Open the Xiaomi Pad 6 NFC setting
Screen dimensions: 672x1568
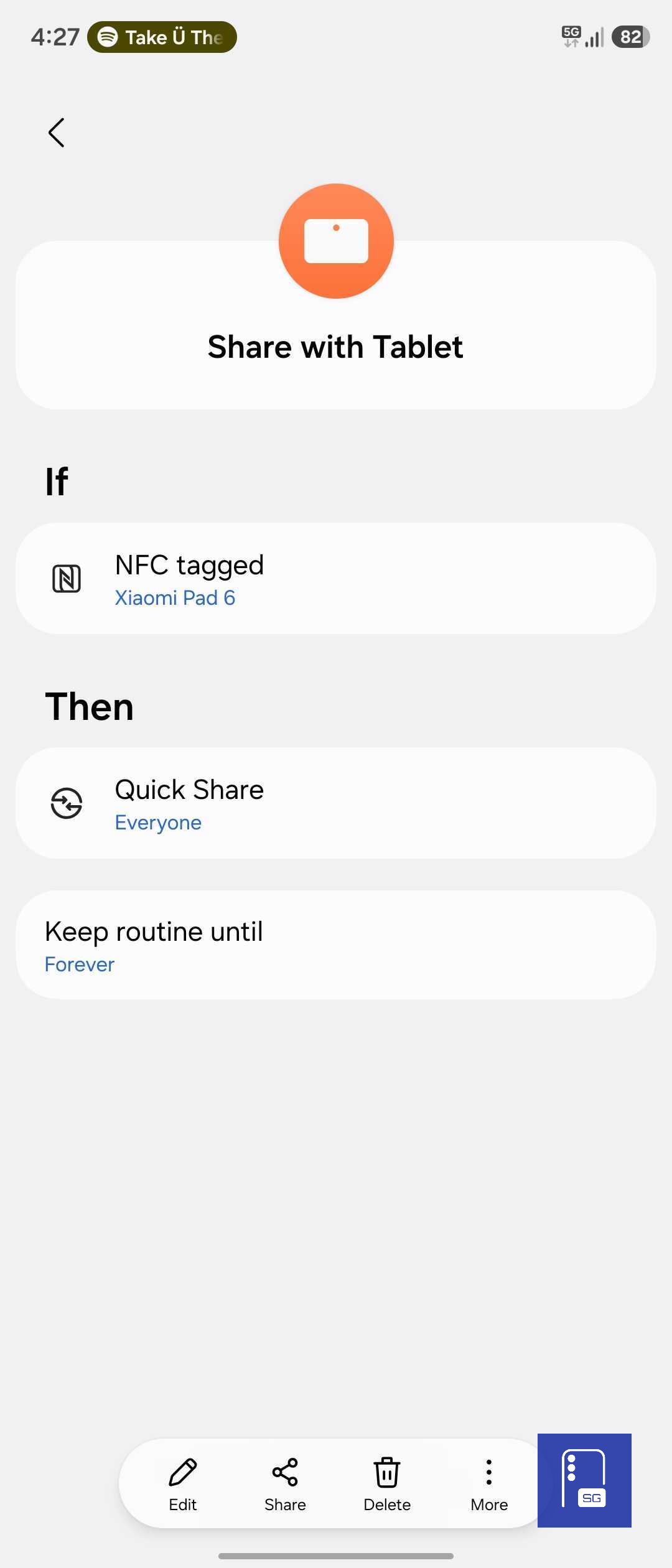point(175,598)
